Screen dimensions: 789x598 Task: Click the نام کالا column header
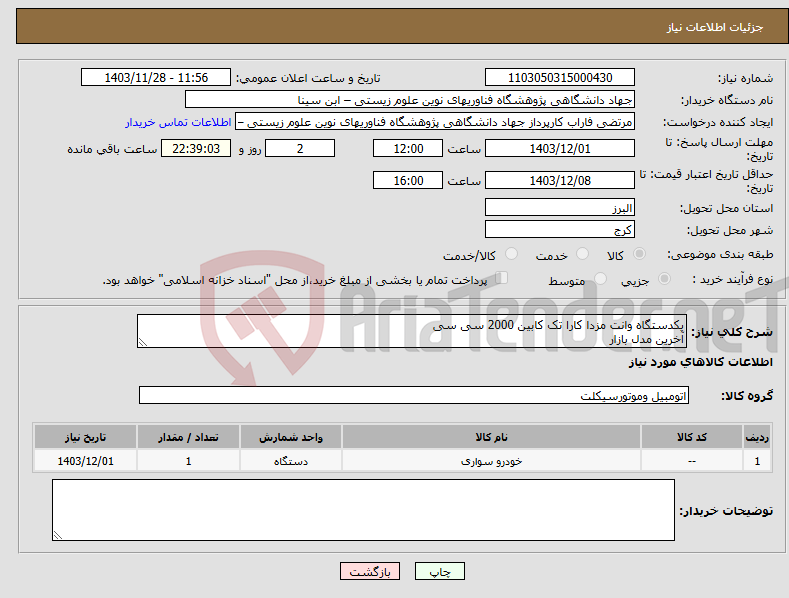(491, 437)
